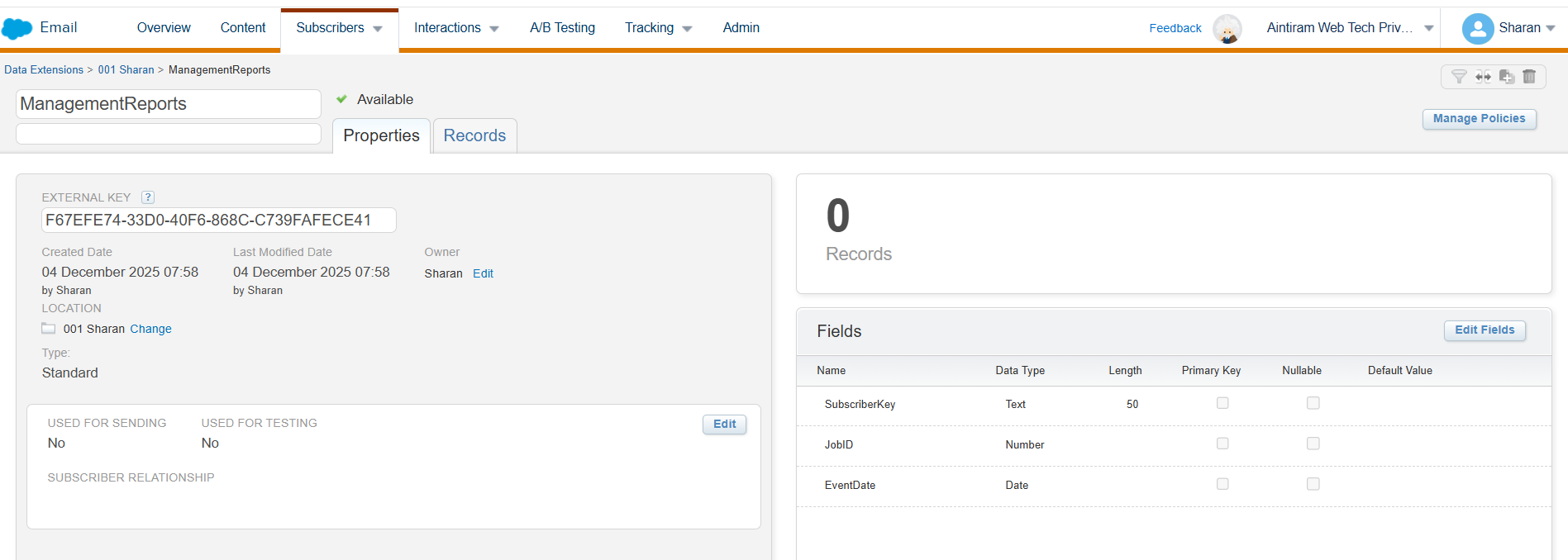Click the Sharan user avatar icon
1568x560 pixels.
coord(1477,29)
